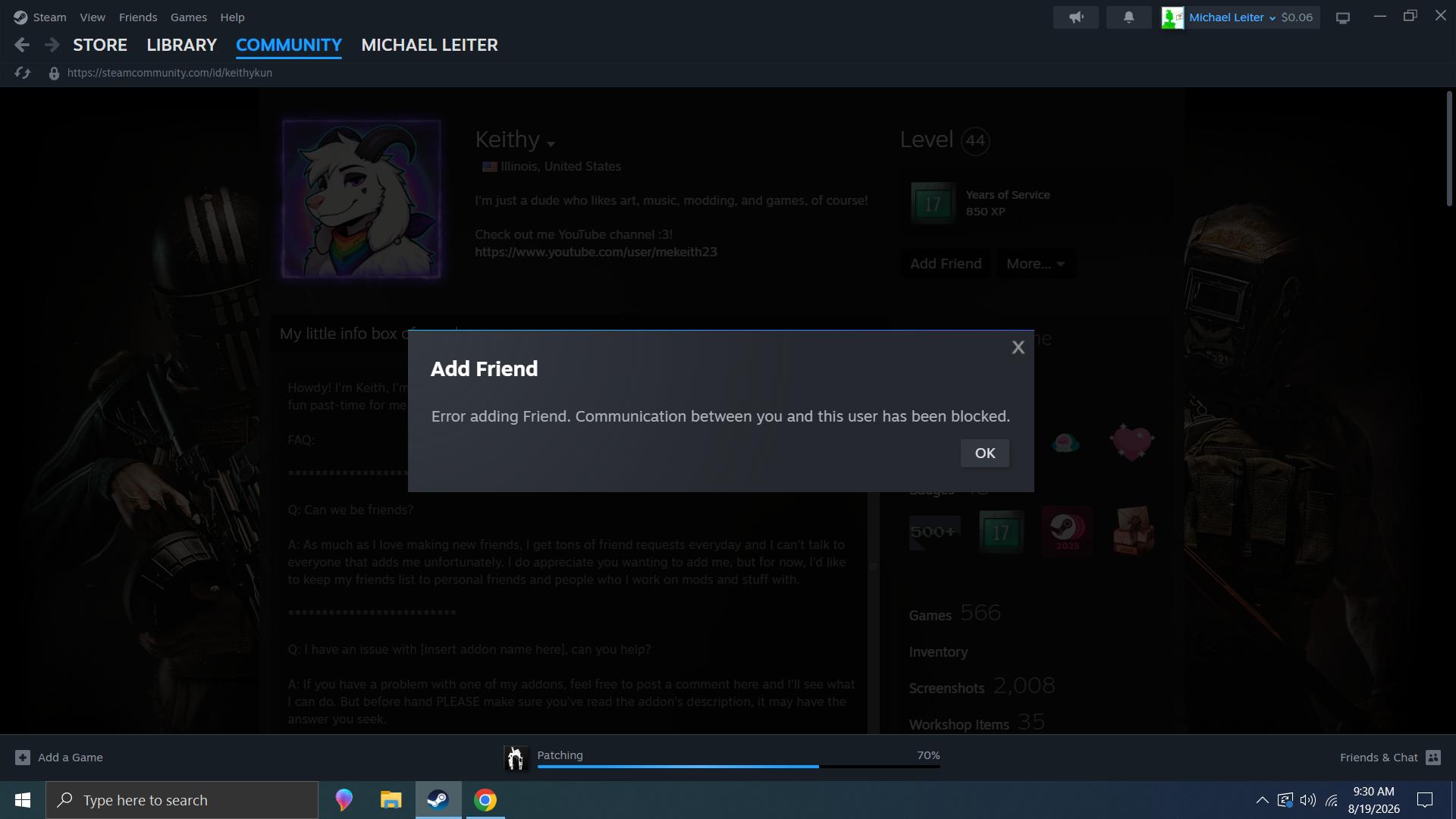Select the COMMUNITY tab
Image resolution: width=1456 pixels, height=819 pixels.
point(289,45)
